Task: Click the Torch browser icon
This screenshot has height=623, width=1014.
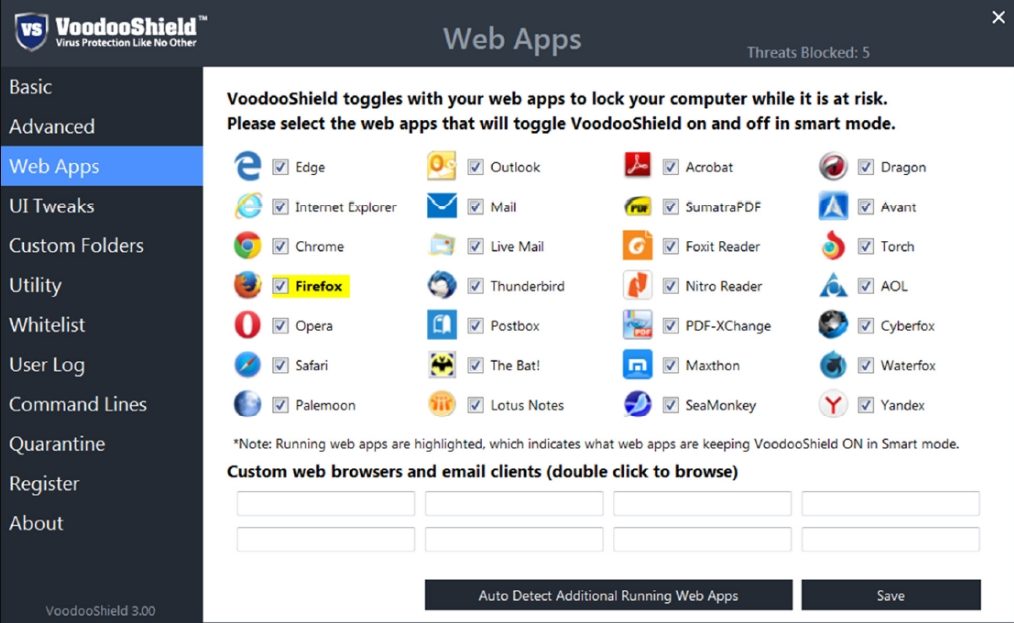Action: [833, 246]
